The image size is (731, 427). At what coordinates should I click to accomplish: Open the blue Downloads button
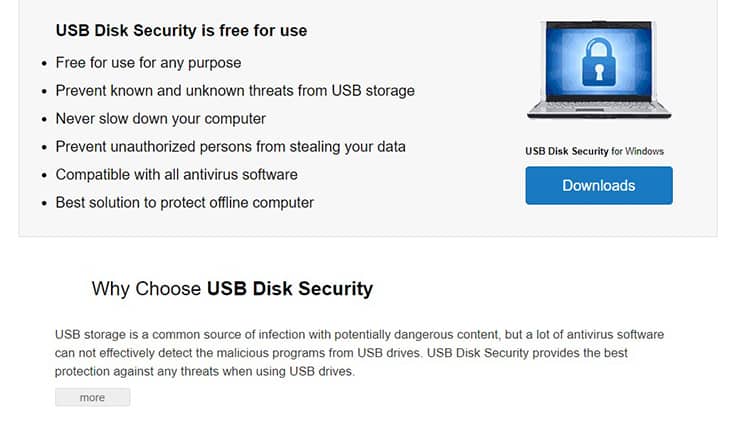(599, 186)
